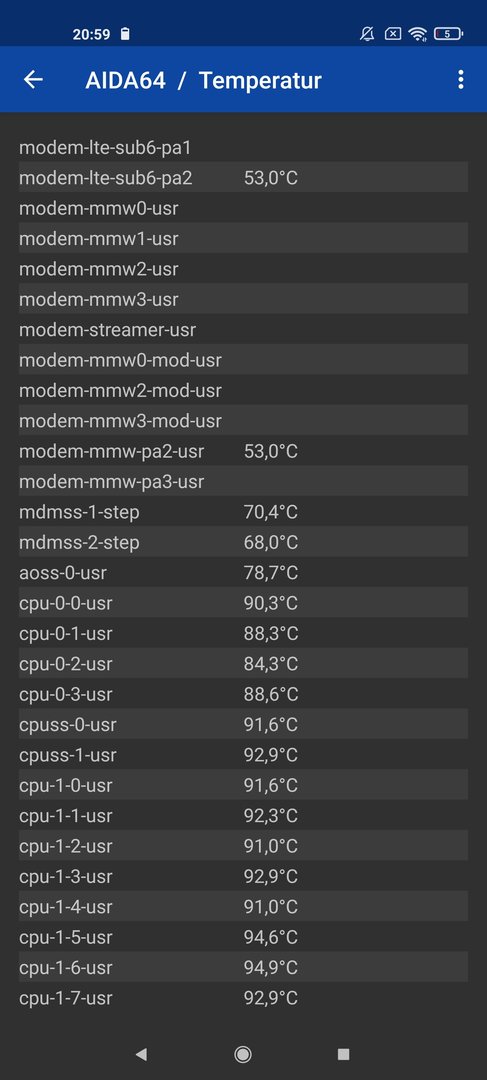Select the cpu-1-6-usr 94,9°C row
487x1080 pixels.
coord(243,968)
